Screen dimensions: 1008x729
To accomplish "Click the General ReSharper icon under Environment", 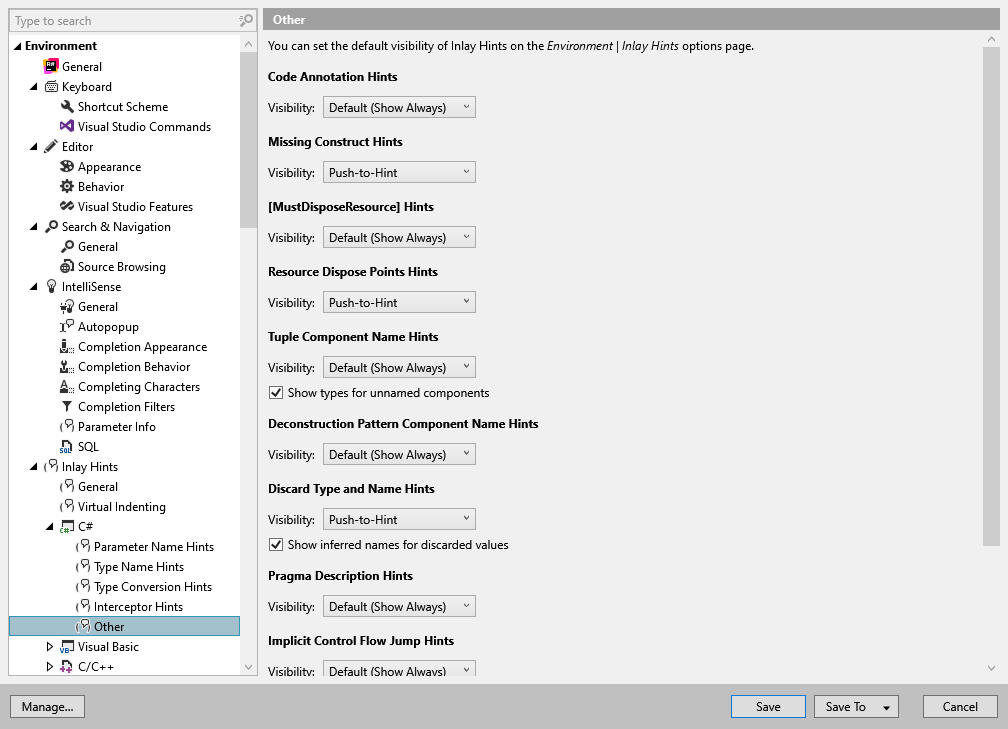I will click(x=51, y=66).
